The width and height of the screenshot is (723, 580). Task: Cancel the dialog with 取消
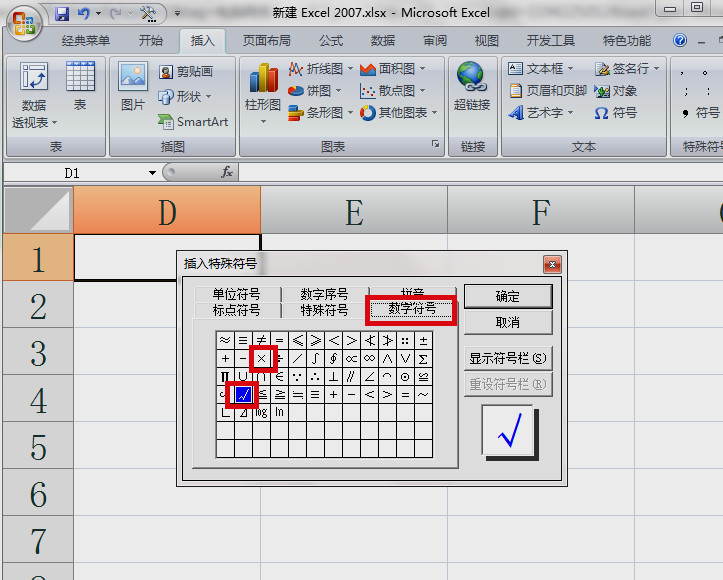click(508, 322)
